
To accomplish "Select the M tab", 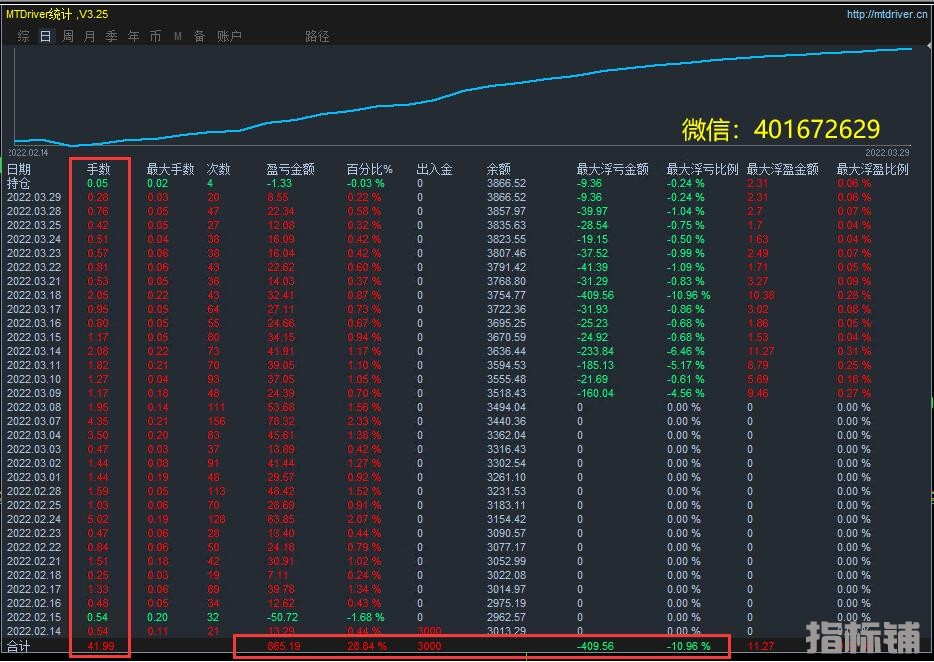I will pyautogui.click(x=178, y=36).
